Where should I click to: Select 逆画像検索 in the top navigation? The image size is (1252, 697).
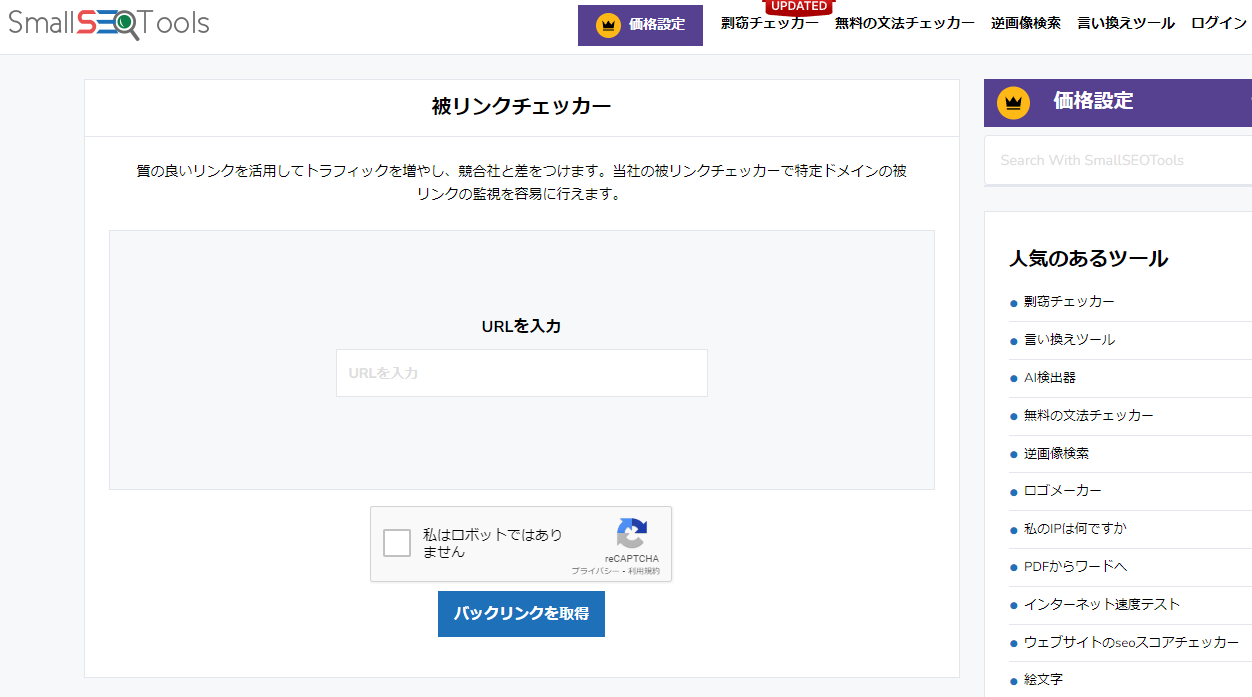(x=1025, y=23)
